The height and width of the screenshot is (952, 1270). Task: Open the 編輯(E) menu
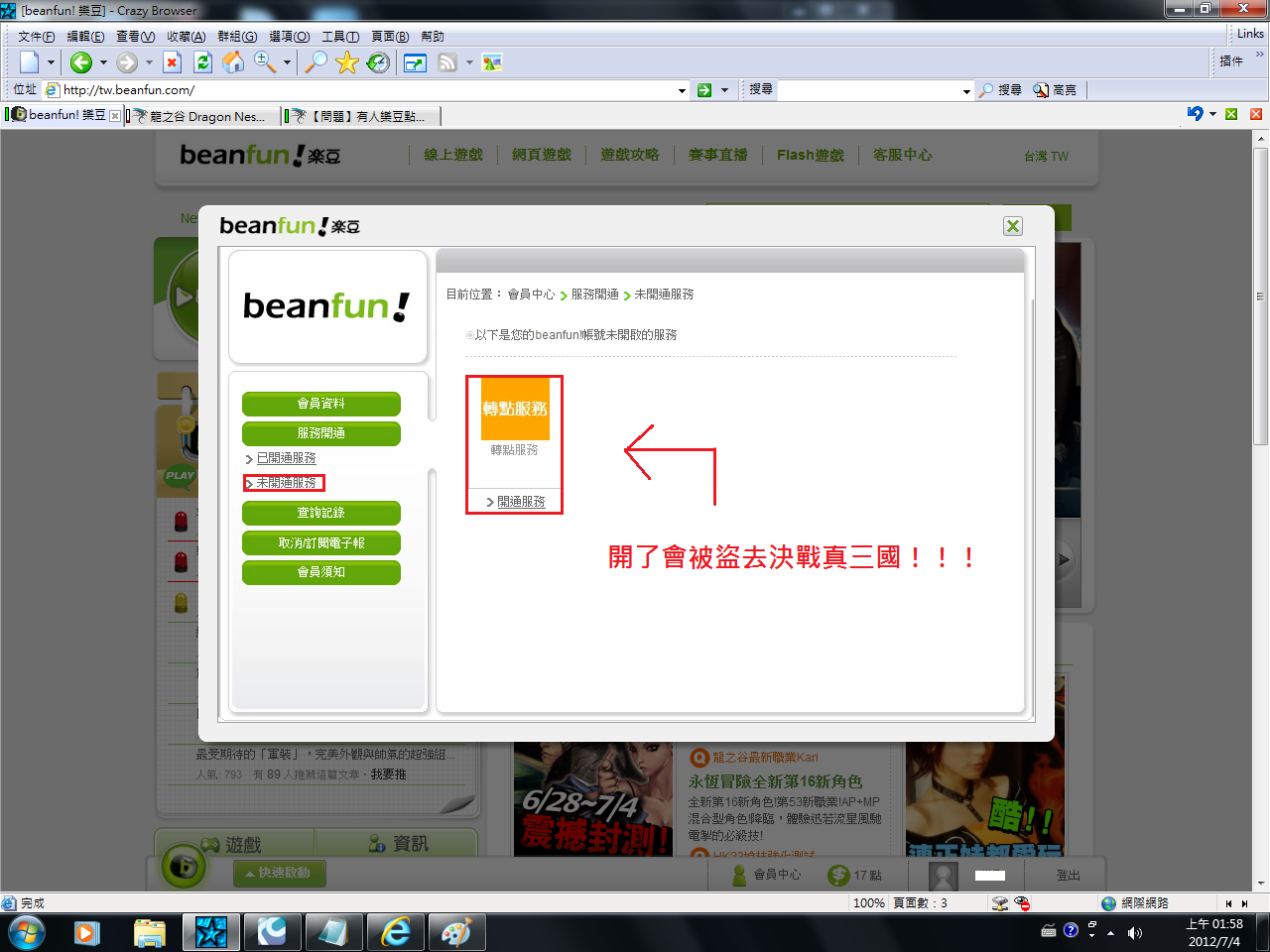[85, 37]
